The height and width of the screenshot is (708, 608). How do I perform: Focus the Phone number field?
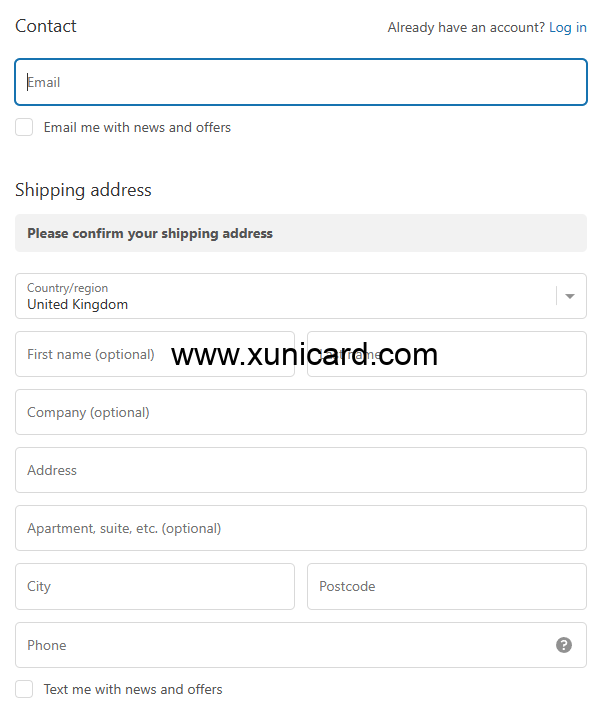click(x=280, y=645)
